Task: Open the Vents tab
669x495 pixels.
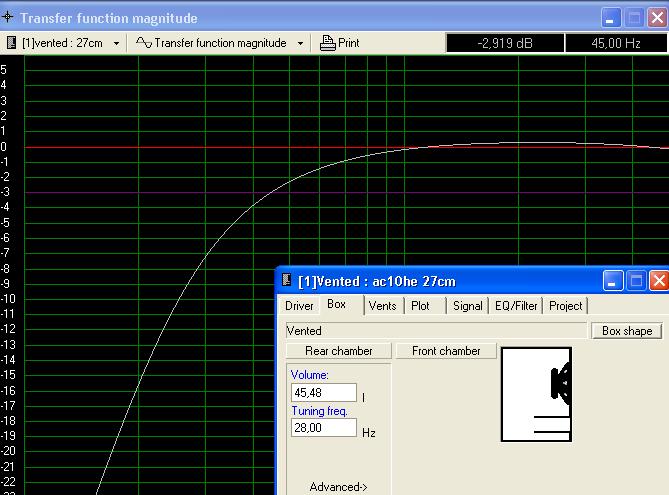Action: (382, 306)
